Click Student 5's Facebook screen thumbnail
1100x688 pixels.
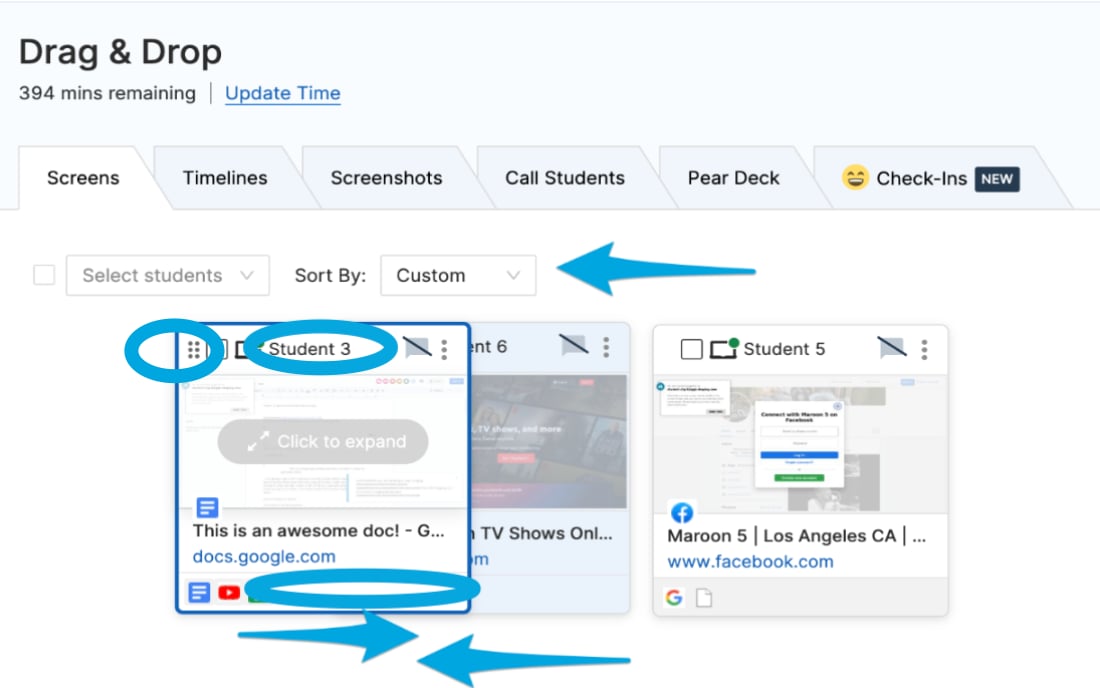click(x=800, y=443)
